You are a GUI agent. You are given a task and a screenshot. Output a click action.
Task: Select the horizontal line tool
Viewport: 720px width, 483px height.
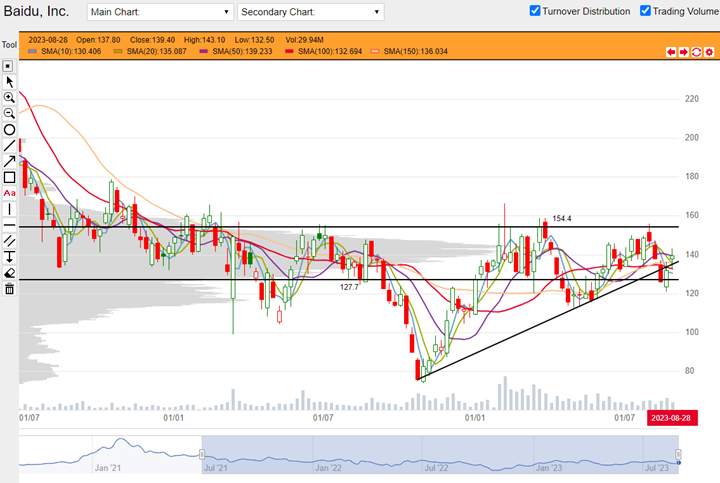(9, 225)
